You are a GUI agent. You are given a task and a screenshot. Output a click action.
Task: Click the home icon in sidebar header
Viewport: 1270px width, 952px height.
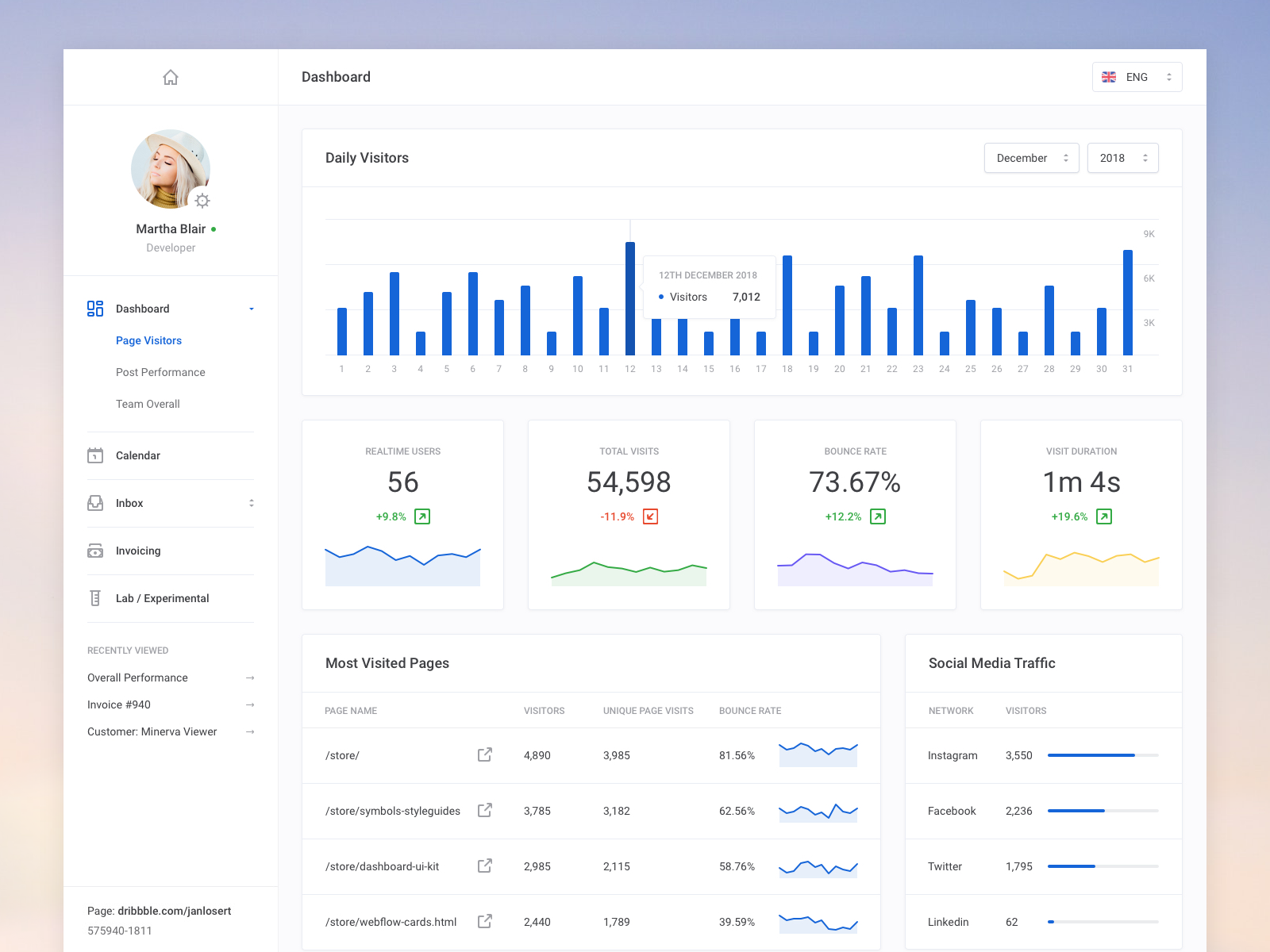point(171,77)
